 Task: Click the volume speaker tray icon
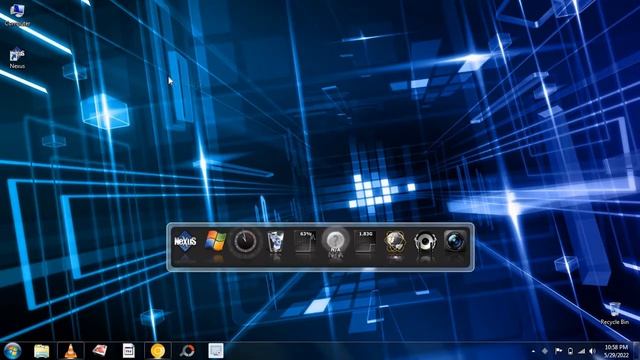point(592,351)
